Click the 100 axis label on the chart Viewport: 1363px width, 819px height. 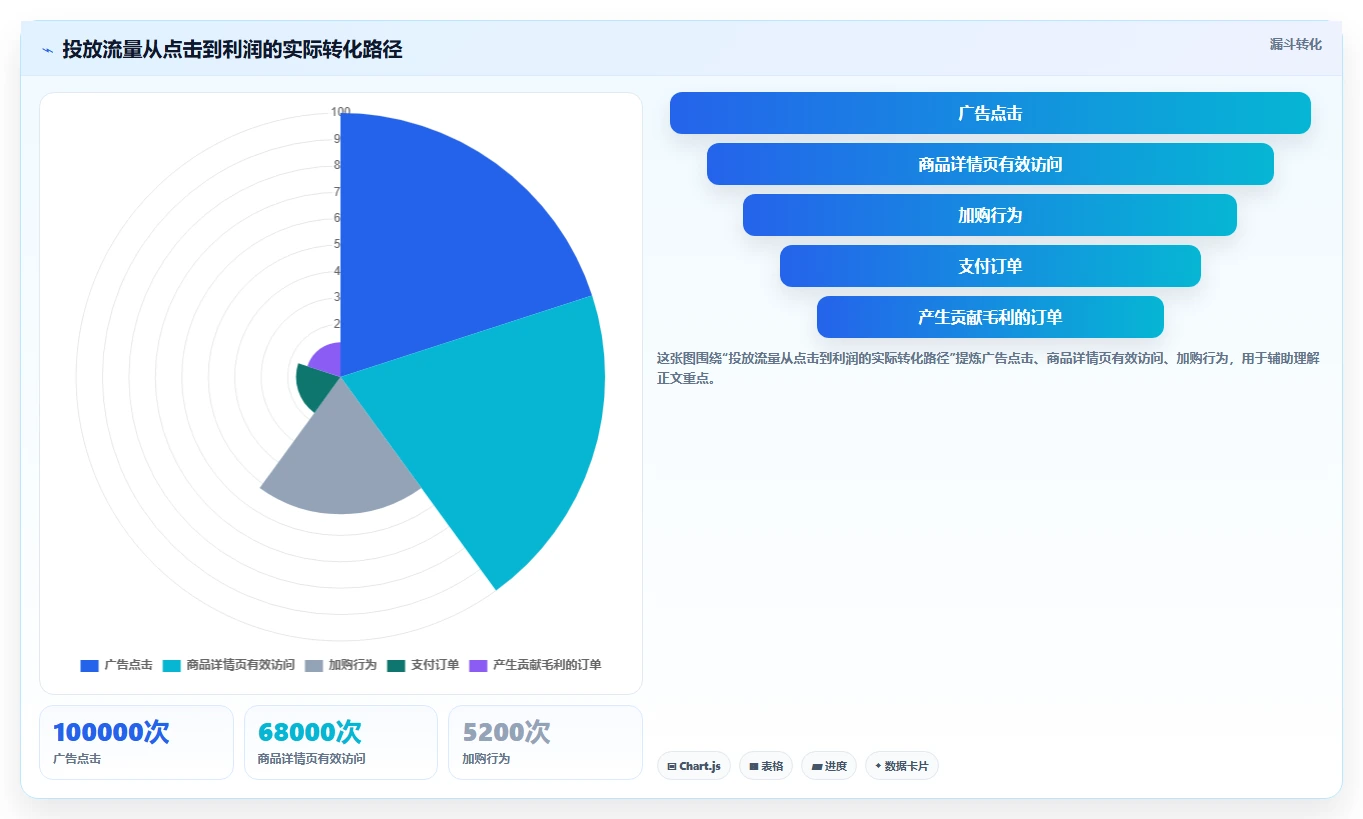click(x=341, y=112)
